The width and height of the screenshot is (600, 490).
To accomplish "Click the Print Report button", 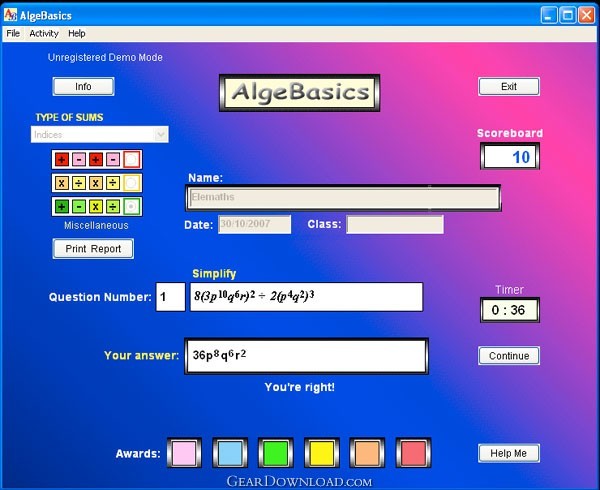I will 93,249.
